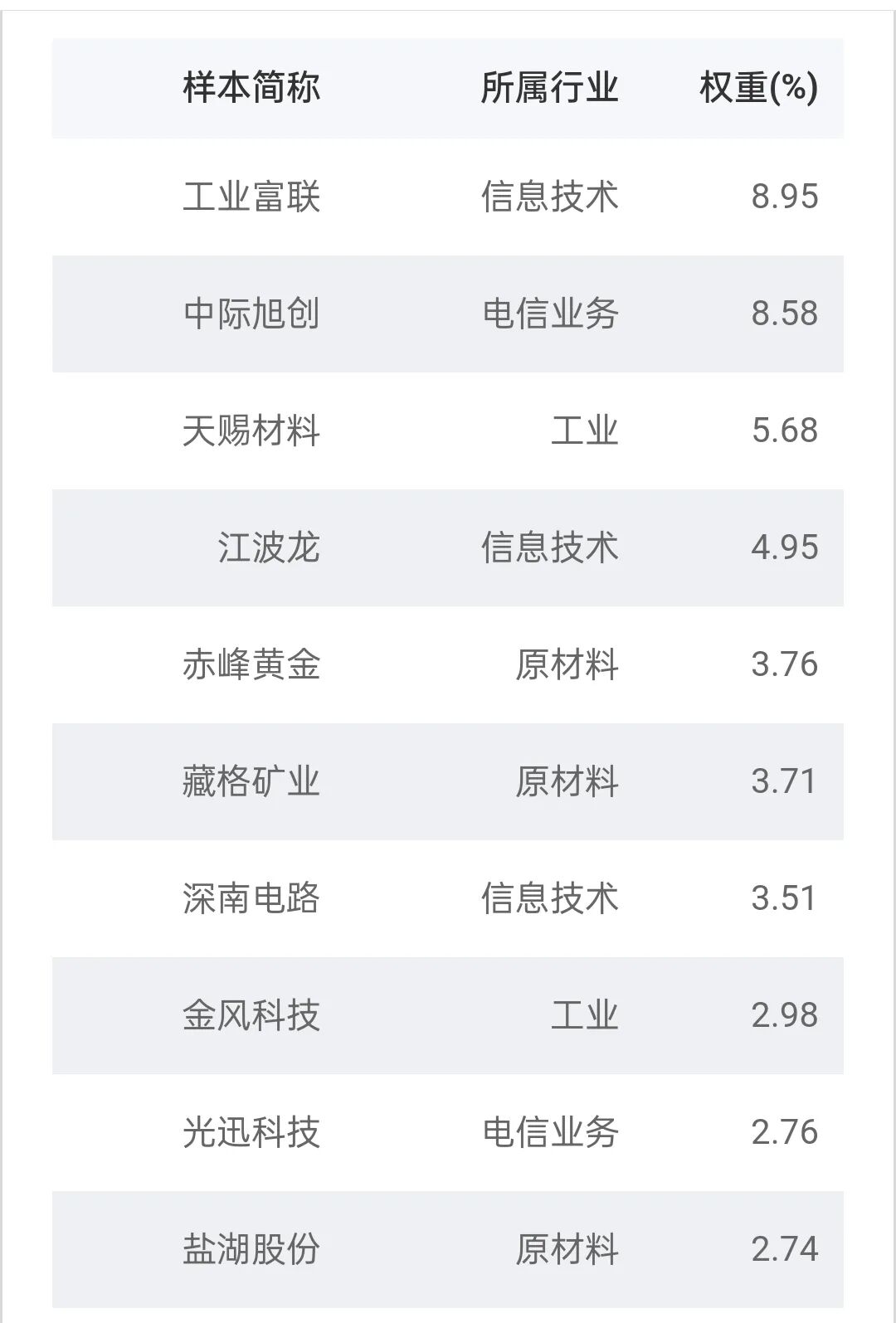Click the 样本简称 column header
Screen dimensions: 896x1323
[251, 87]
